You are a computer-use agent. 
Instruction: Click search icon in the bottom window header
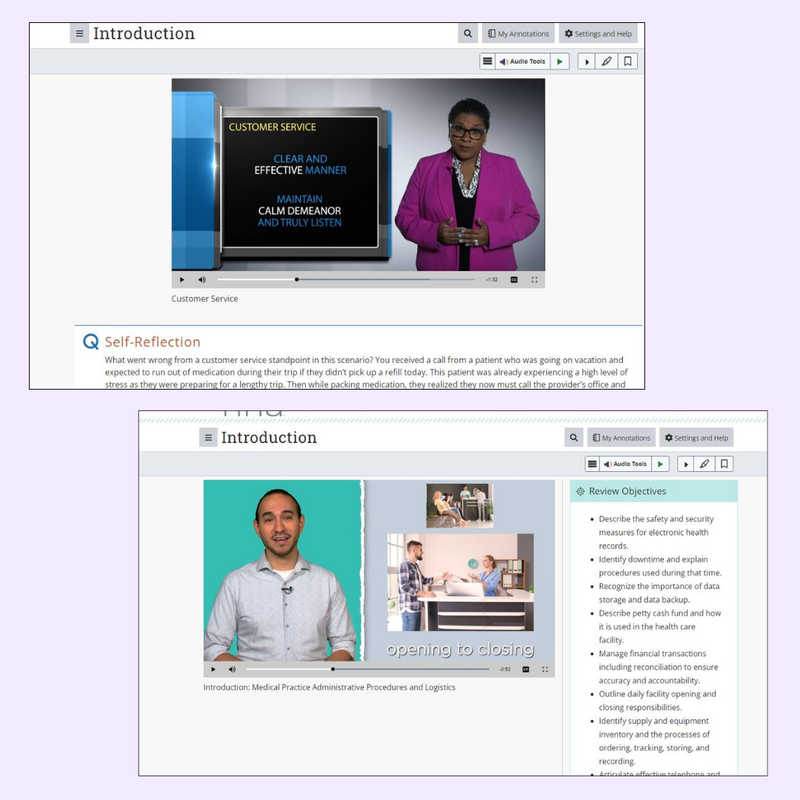pyautogui.click(x=573, y=438)
